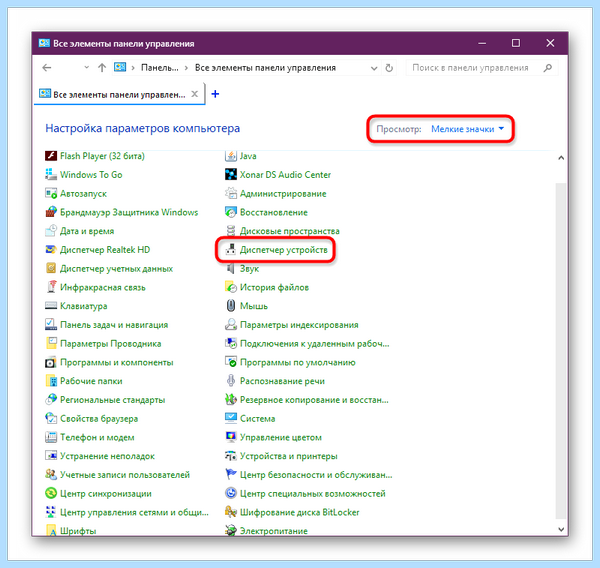This screenshot has width=600, height=568.
Task: Open the Система link
Action: (x=258, y=418)
